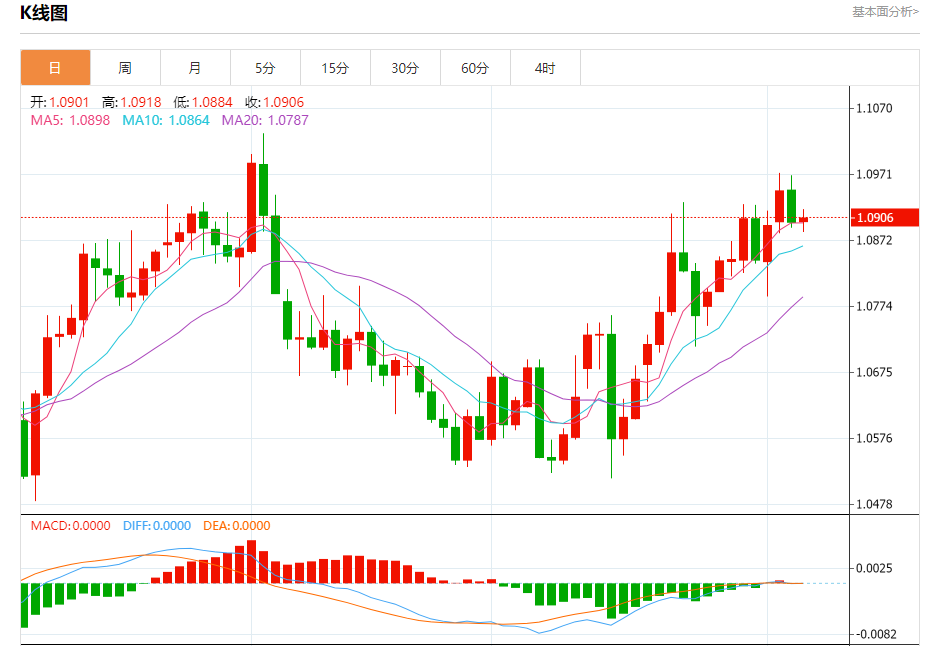Viewport: 928px width, 646px height.
Task: Open the 5分 interval tab
Action: [265, 68]
